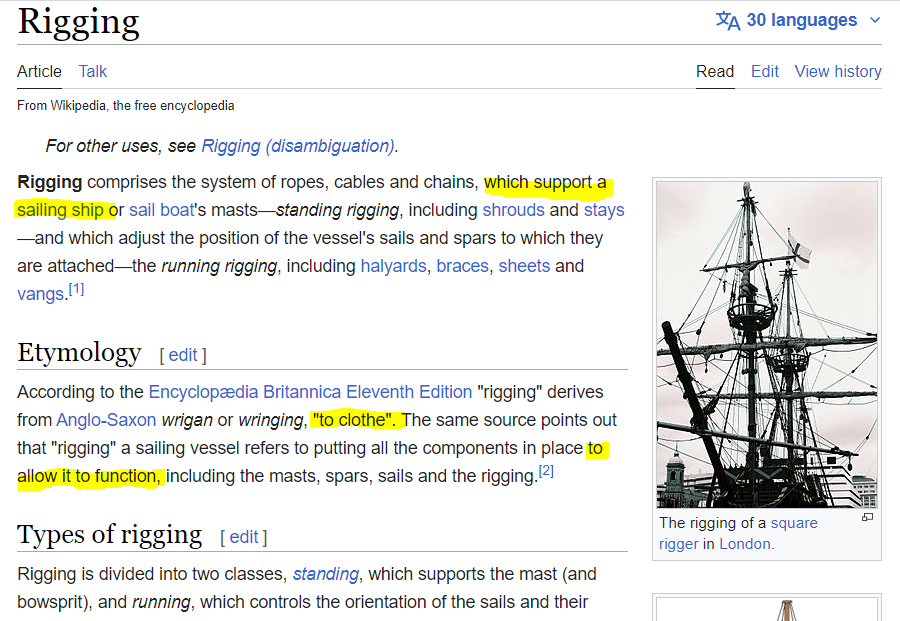Expand the languages chevron arrow
Image resolution: width=900 pixels, height=621 pixels.
875,20
